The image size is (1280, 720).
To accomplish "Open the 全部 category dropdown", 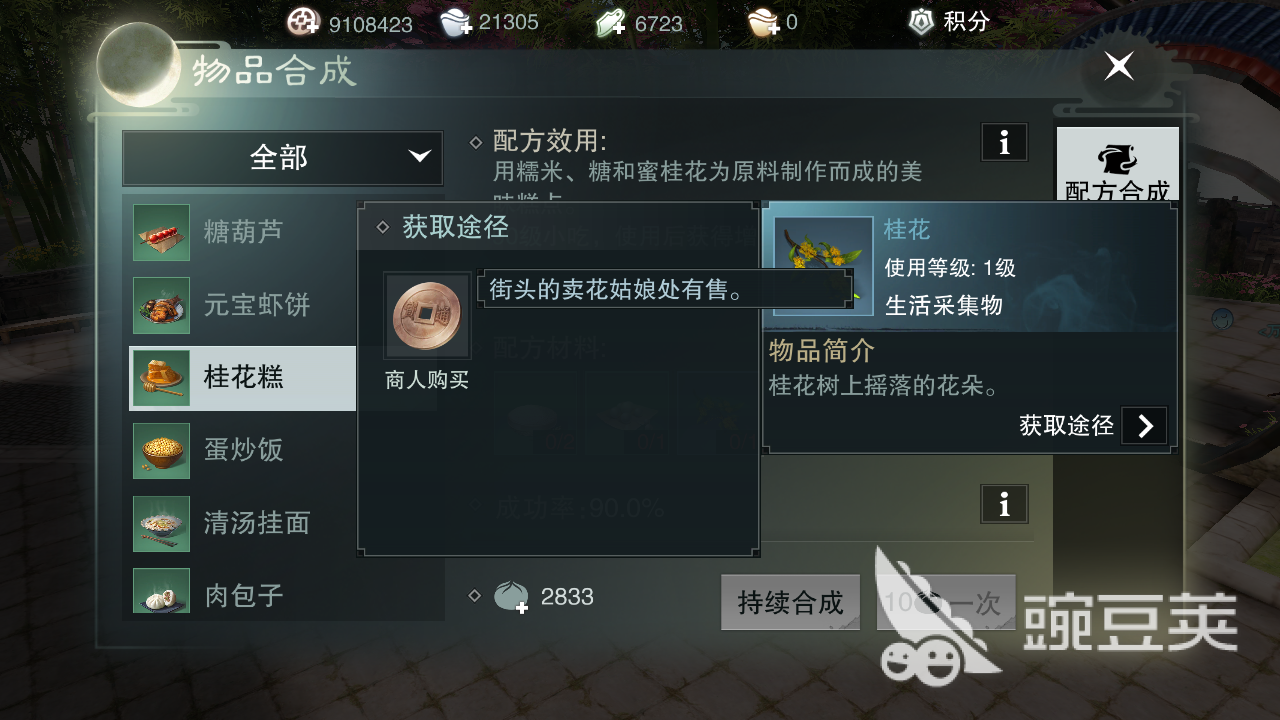I will (283, 158).
